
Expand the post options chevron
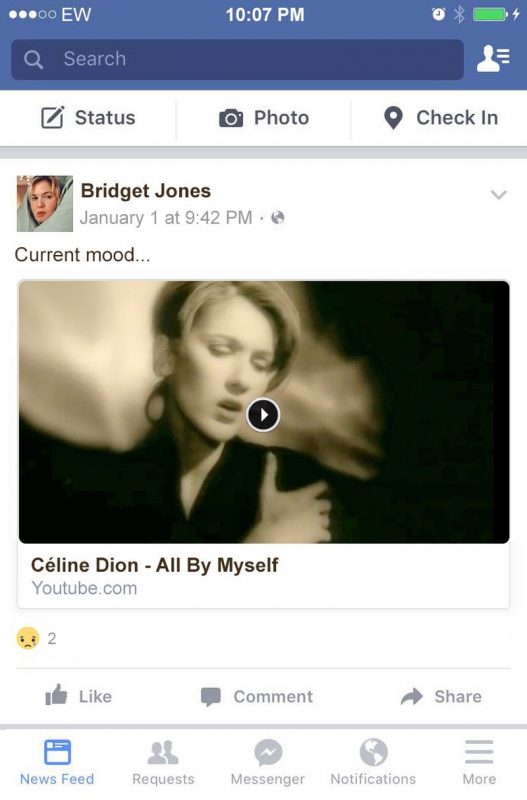[x=498, y=194]
